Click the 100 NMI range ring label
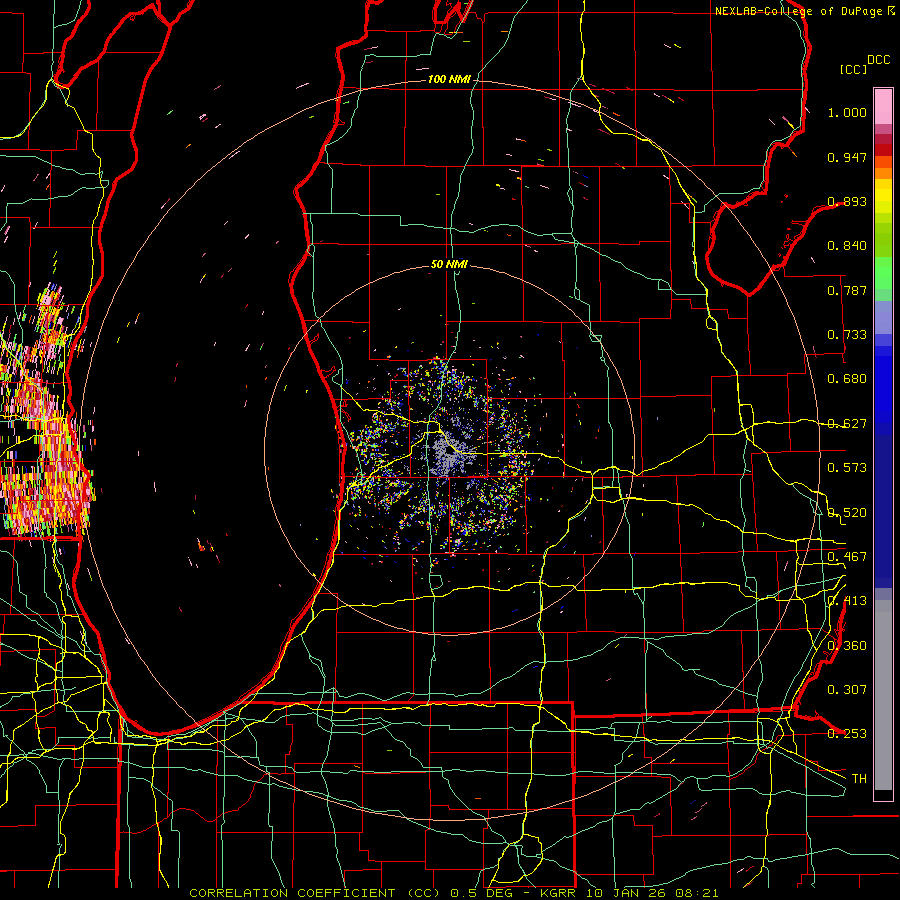This screenshot has width=900, height=900. (449, 79)
